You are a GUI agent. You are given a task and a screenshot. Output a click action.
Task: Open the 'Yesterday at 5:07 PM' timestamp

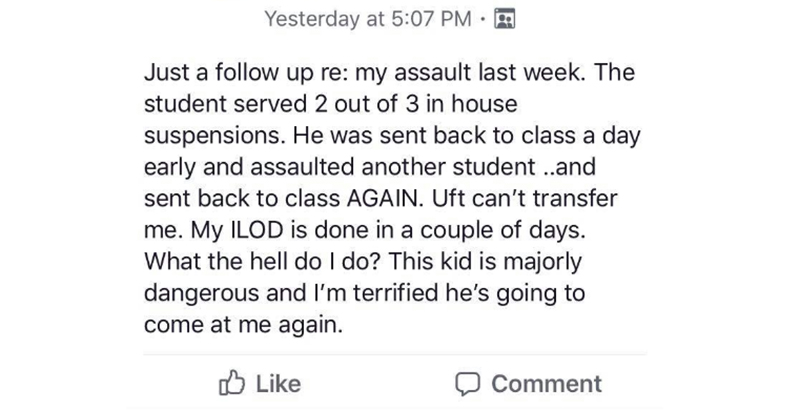[367, 19]
